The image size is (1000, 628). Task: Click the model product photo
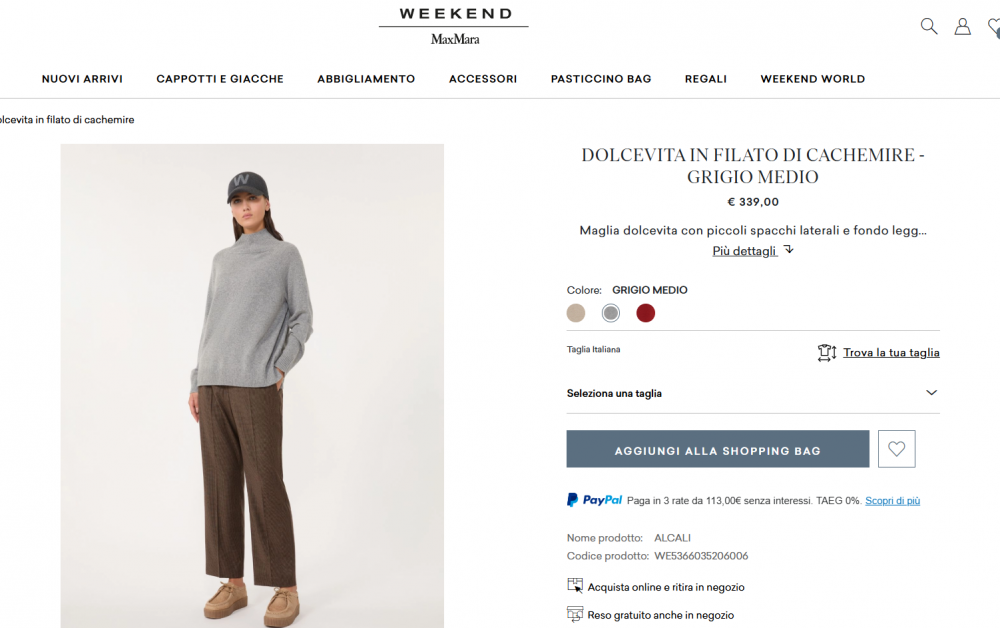coord(252,385)
